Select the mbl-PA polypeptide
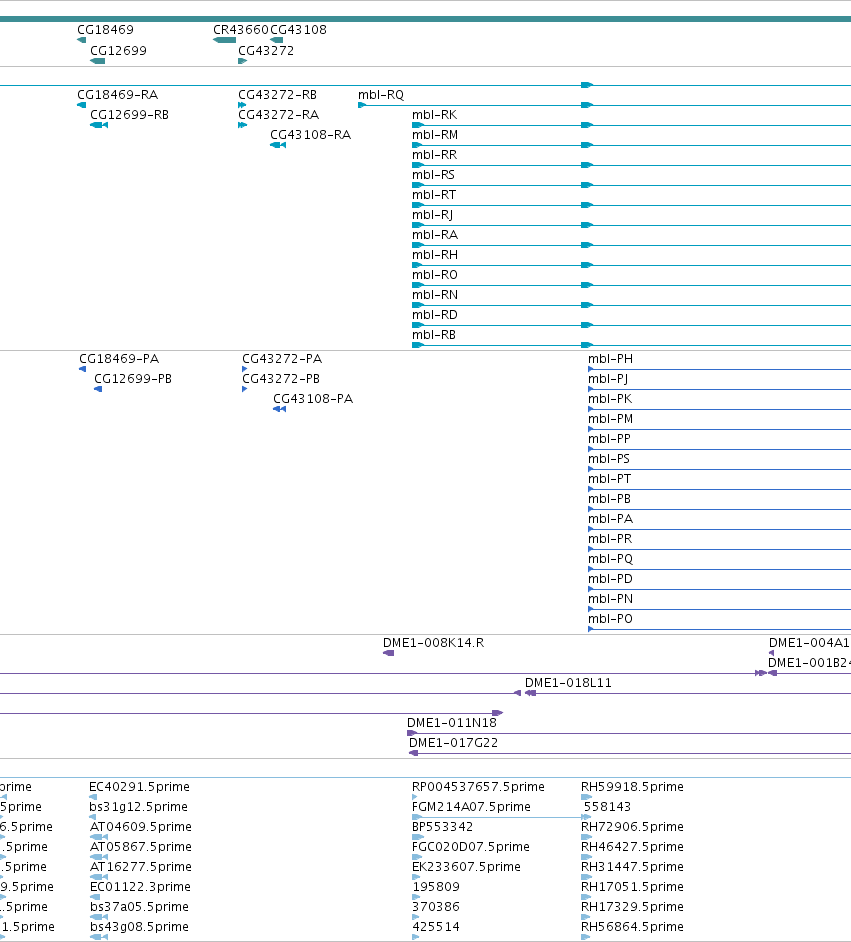This screenshot has height=942, width=851. (610, 518)
